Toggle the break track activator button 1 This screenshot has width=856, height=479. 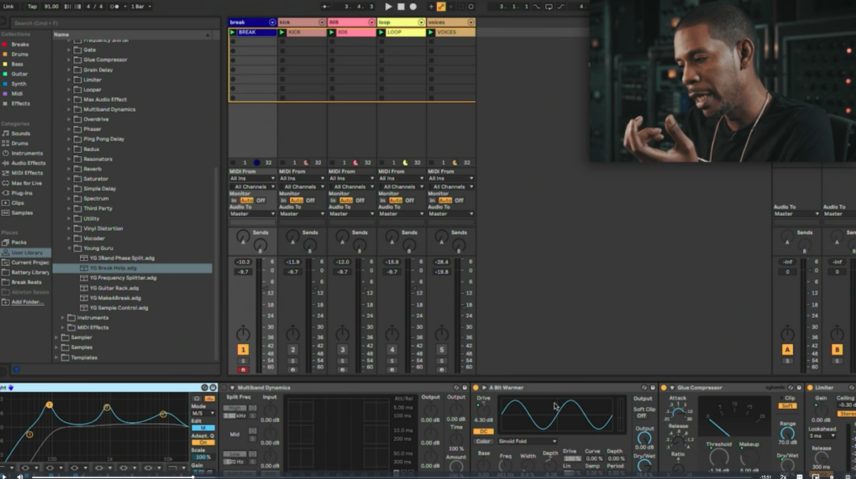[x=242, y=349]
